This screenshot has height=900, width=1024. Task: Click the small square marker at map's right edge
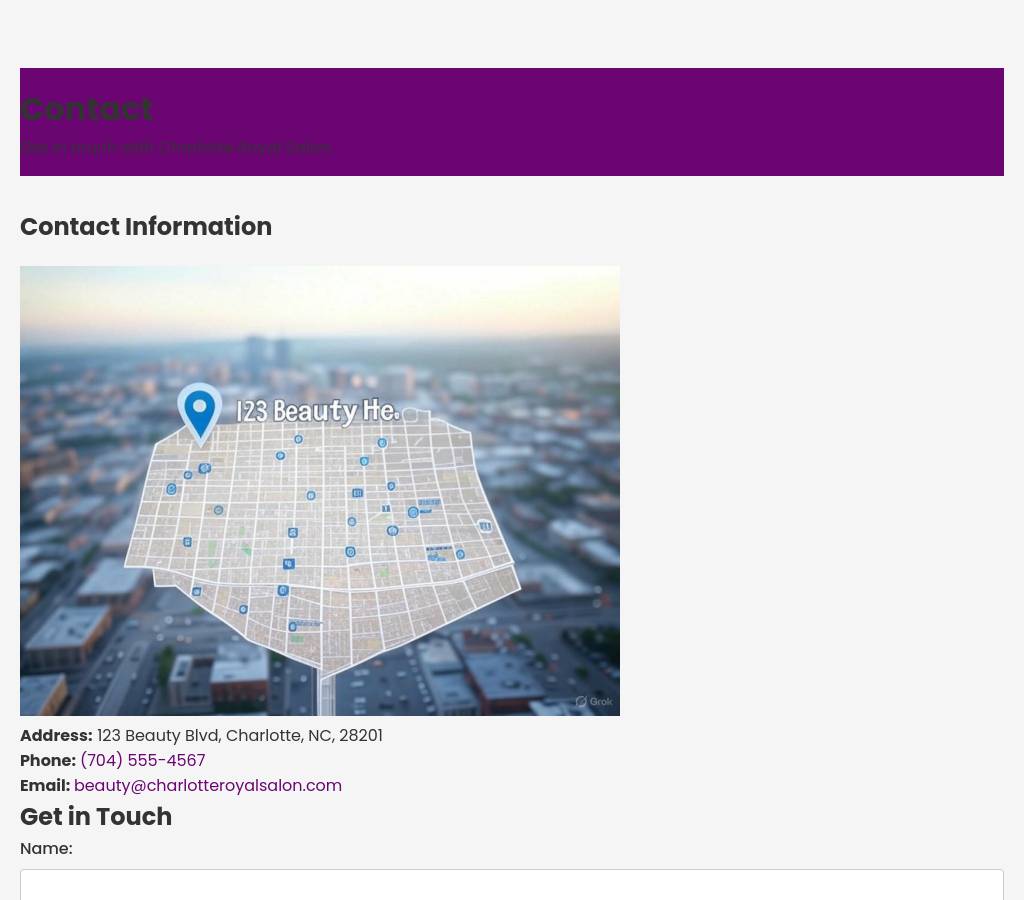[485, 526]
